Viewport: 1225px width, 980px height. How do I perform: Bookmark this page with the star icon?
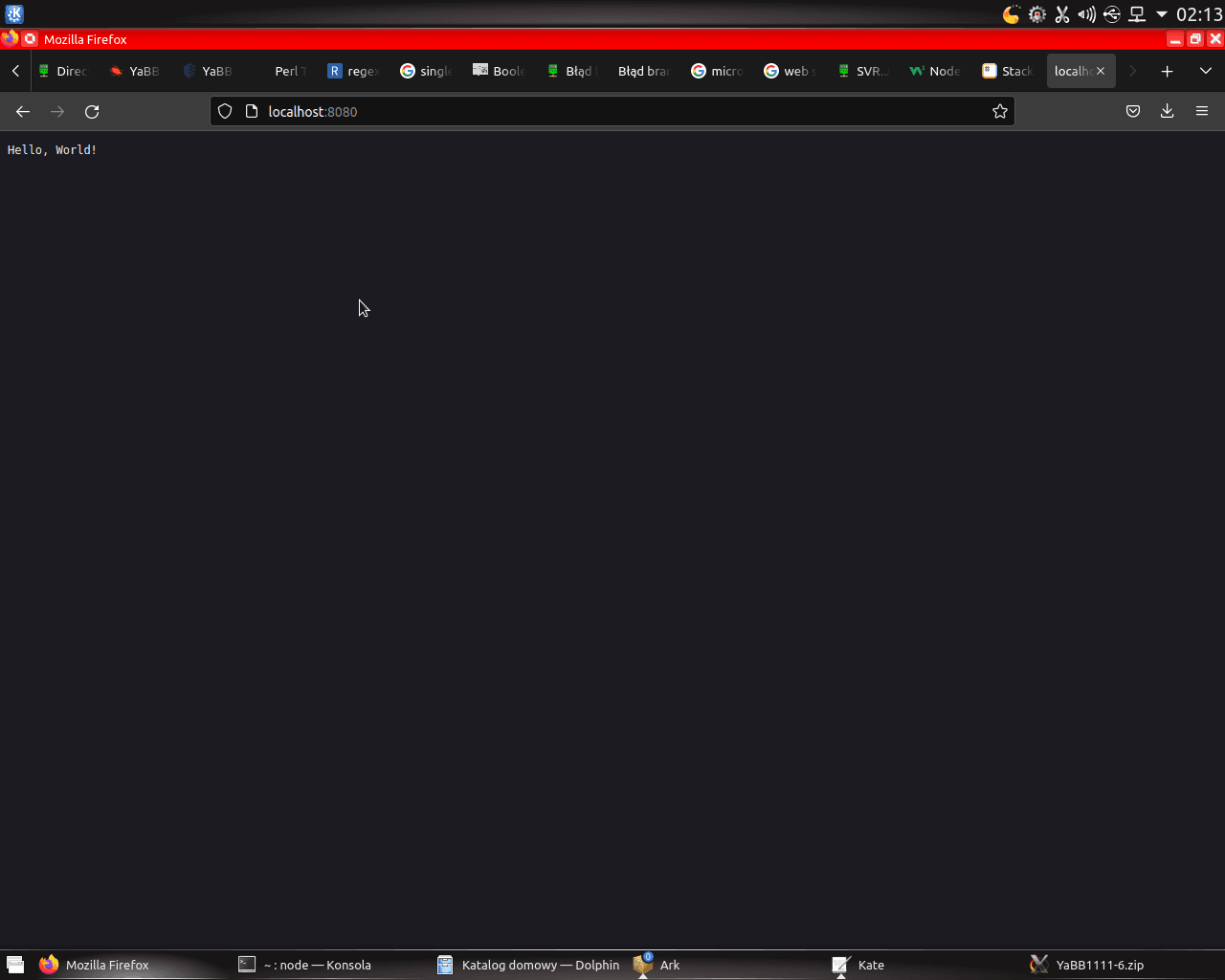tap(1000, 112)
